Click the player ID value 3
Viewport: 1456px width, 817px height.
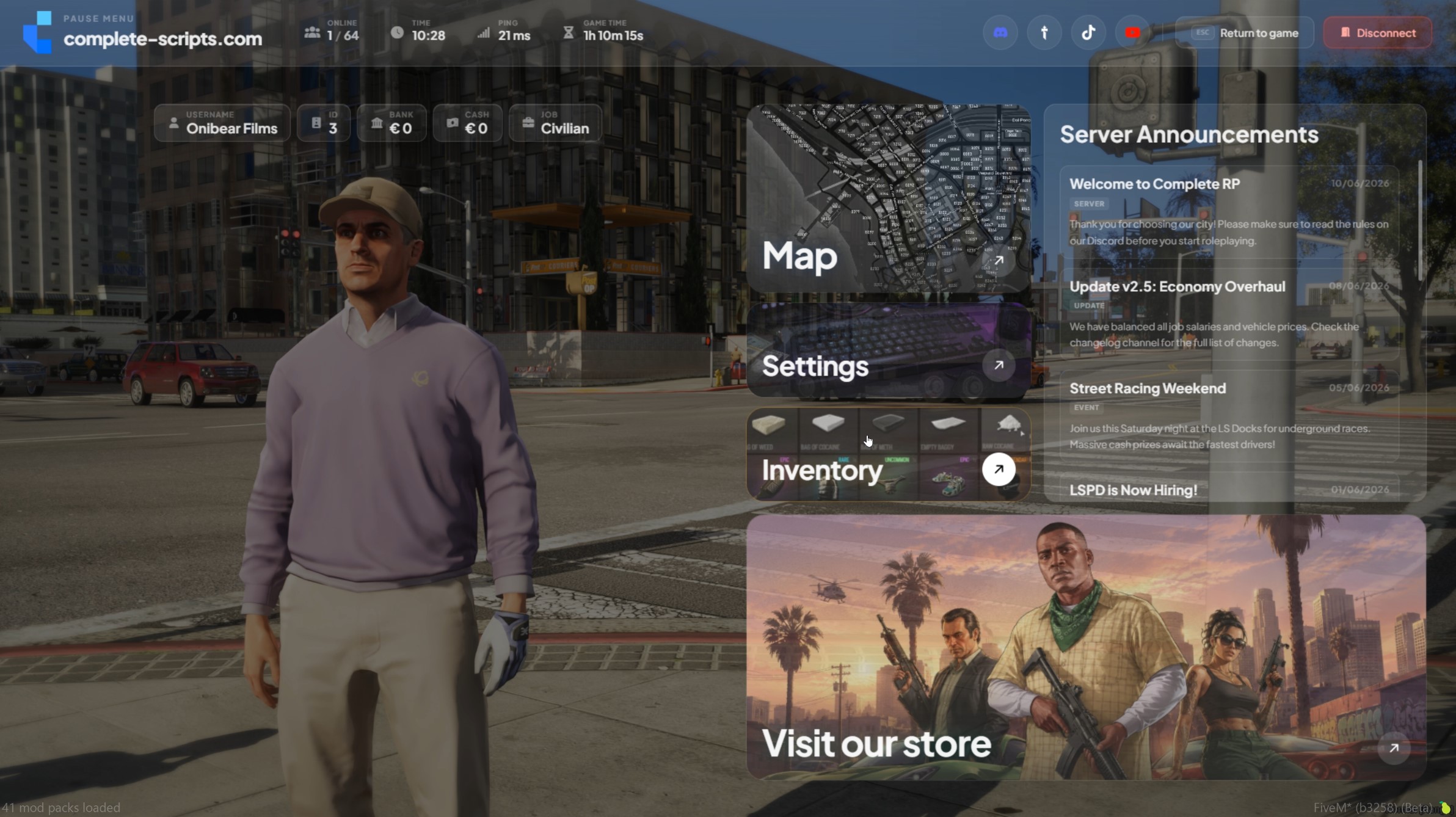(333, 129)
